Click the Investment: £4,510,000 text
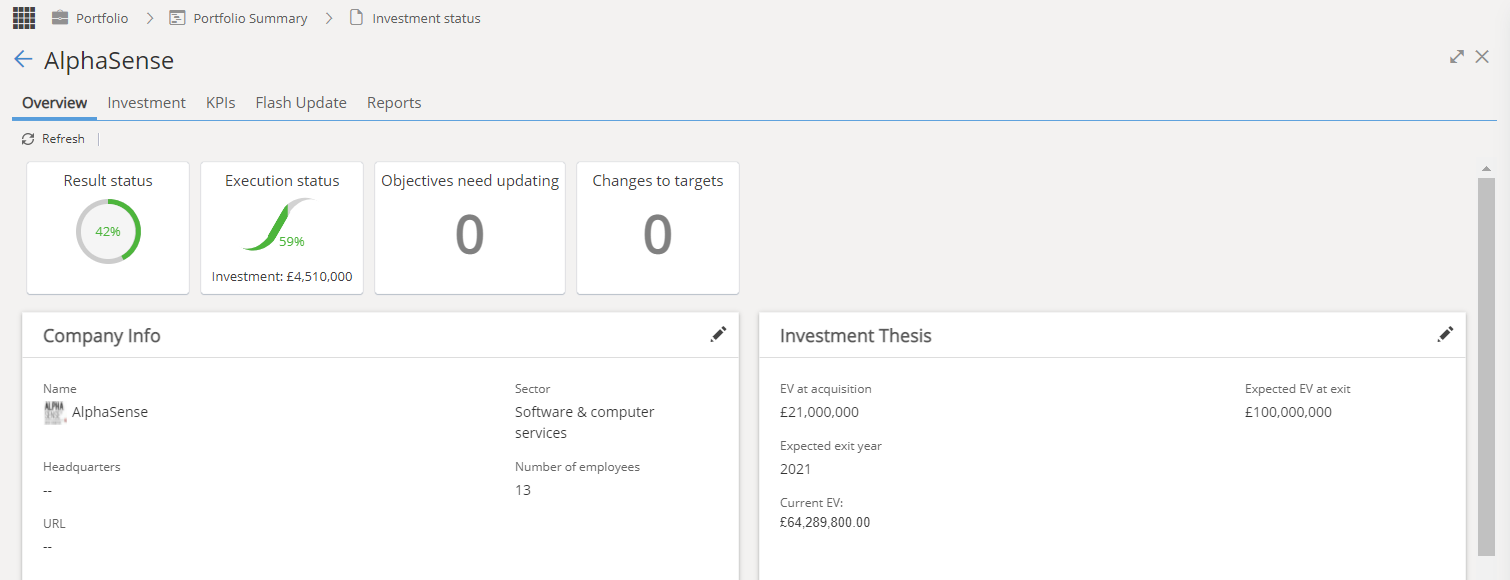Screen dimensions: 1510x580 click(282, 277)
